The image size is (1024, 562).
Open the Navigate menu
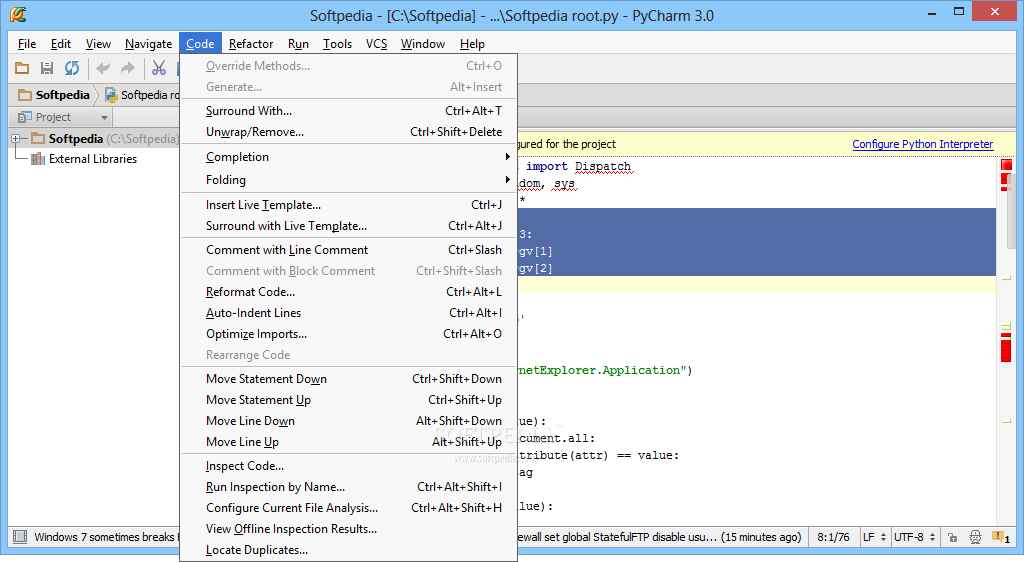pos(148,44)
